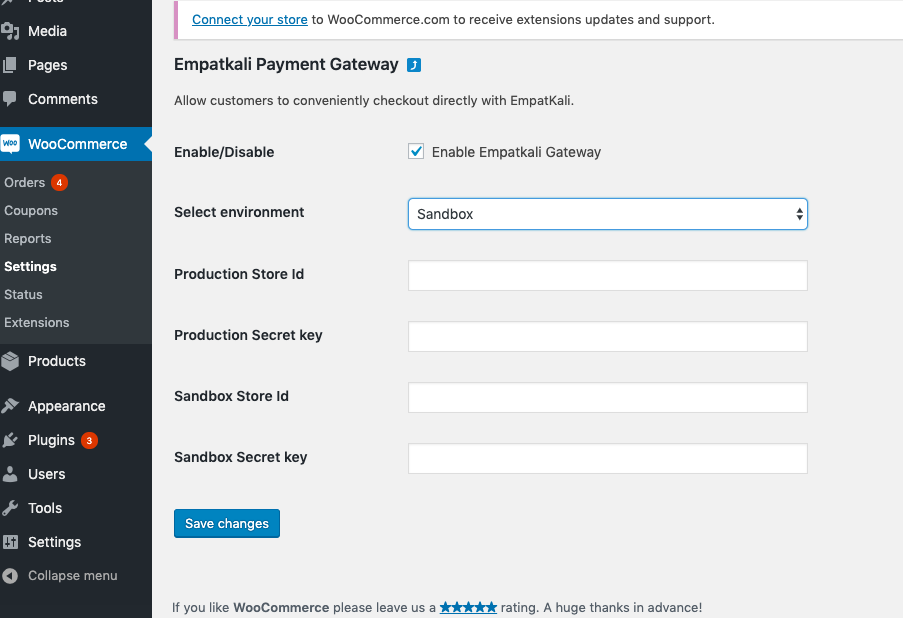903x618 pixels.
Task: Click the Products box icon
Action: tap(10, 361)
